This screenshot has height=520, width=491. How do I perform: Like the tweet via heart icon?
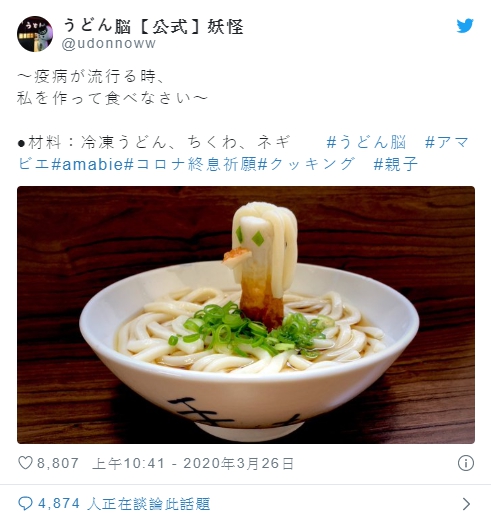(x=25, y=463)
